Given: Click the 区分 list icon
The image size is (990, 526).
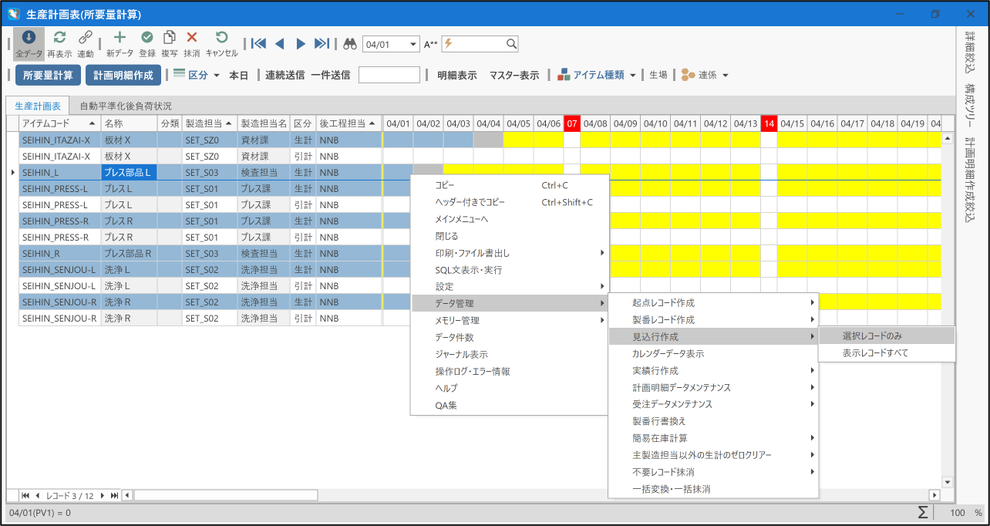Looking at the screenshot, I should coord(179,75).
